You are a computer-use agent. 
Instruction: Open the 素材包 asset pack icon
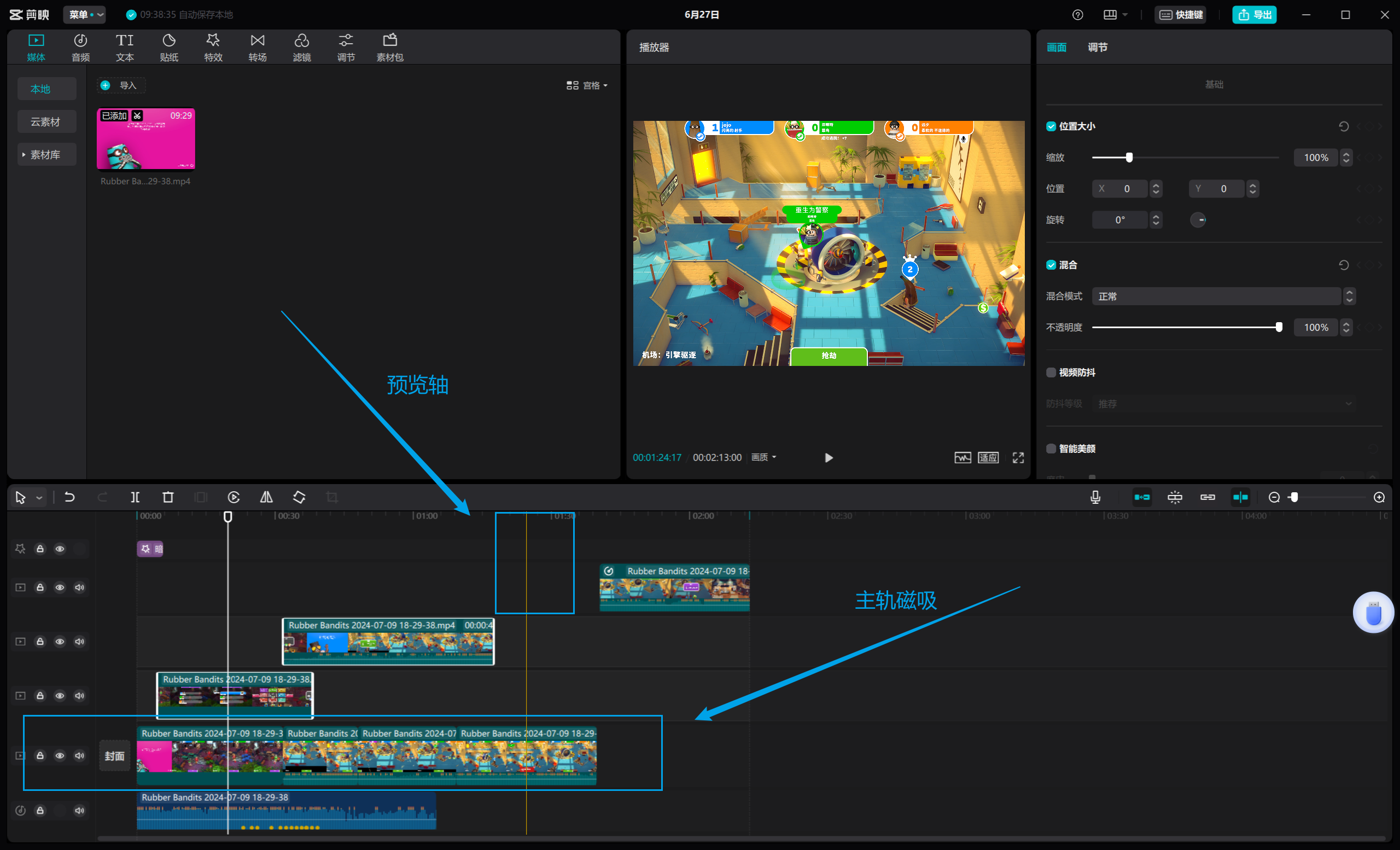point(390,48)
